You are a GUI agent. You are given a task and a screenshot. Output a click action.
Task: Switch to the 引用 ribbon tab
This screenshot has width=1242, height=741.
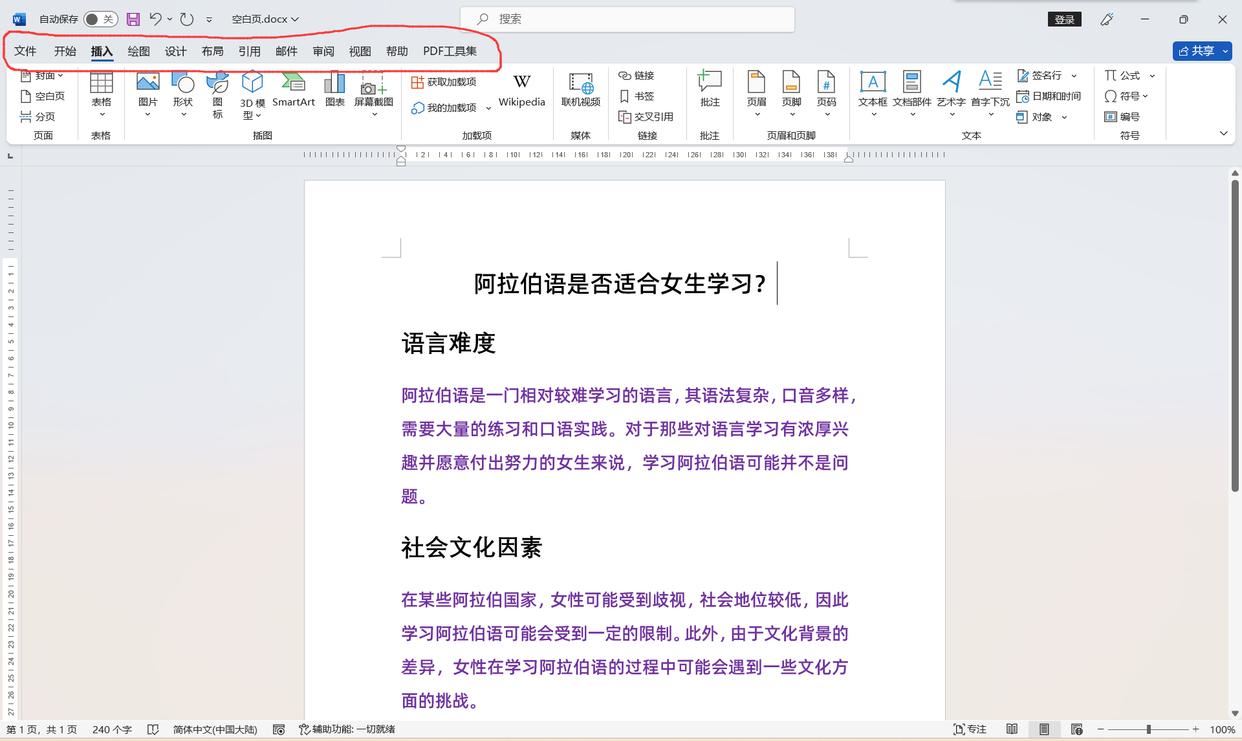(x=248, y=51)
